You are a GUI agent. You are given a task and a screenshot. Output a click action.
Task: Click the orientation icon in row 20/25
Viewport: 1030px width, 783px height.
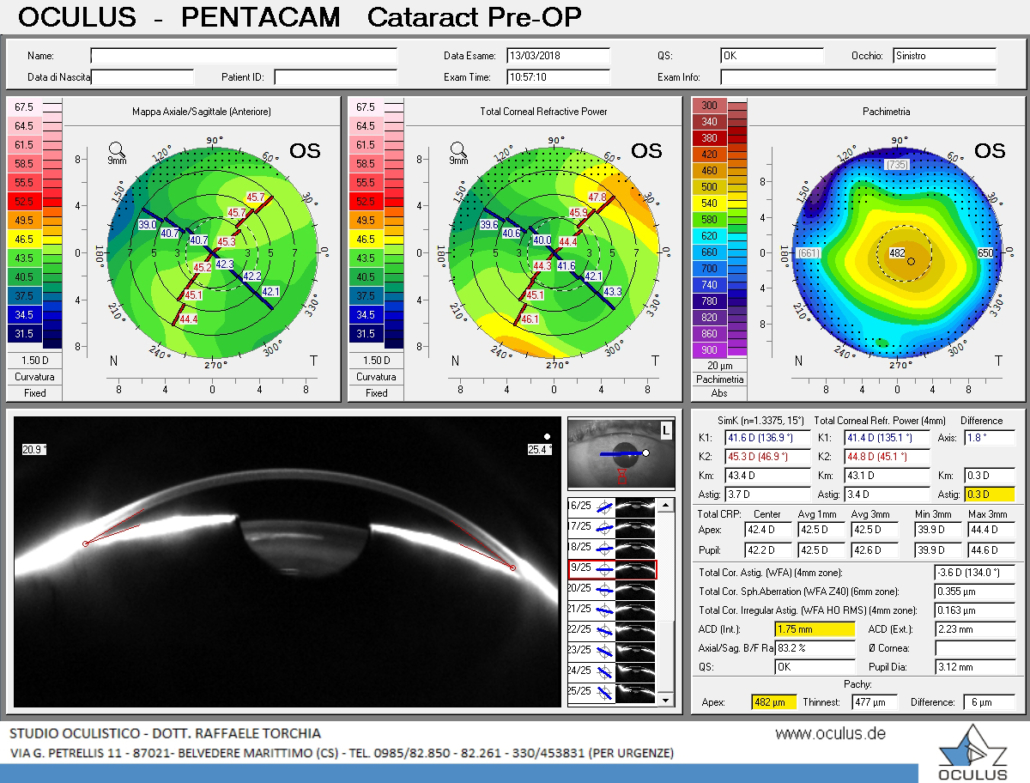point(604,589)
